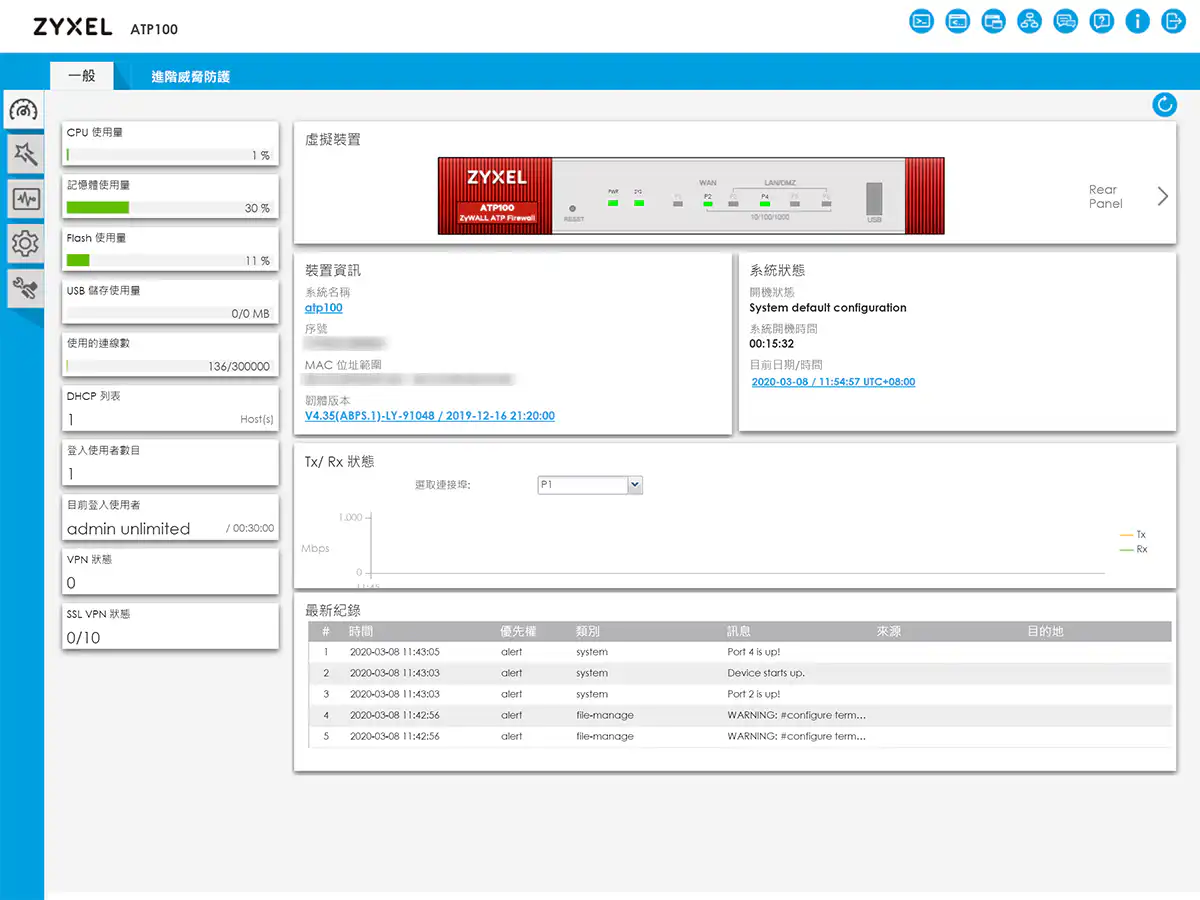Open the Quick Setup wizard wand icon
The width and height of the screenshot is (1200, 900).
[24, 154]
